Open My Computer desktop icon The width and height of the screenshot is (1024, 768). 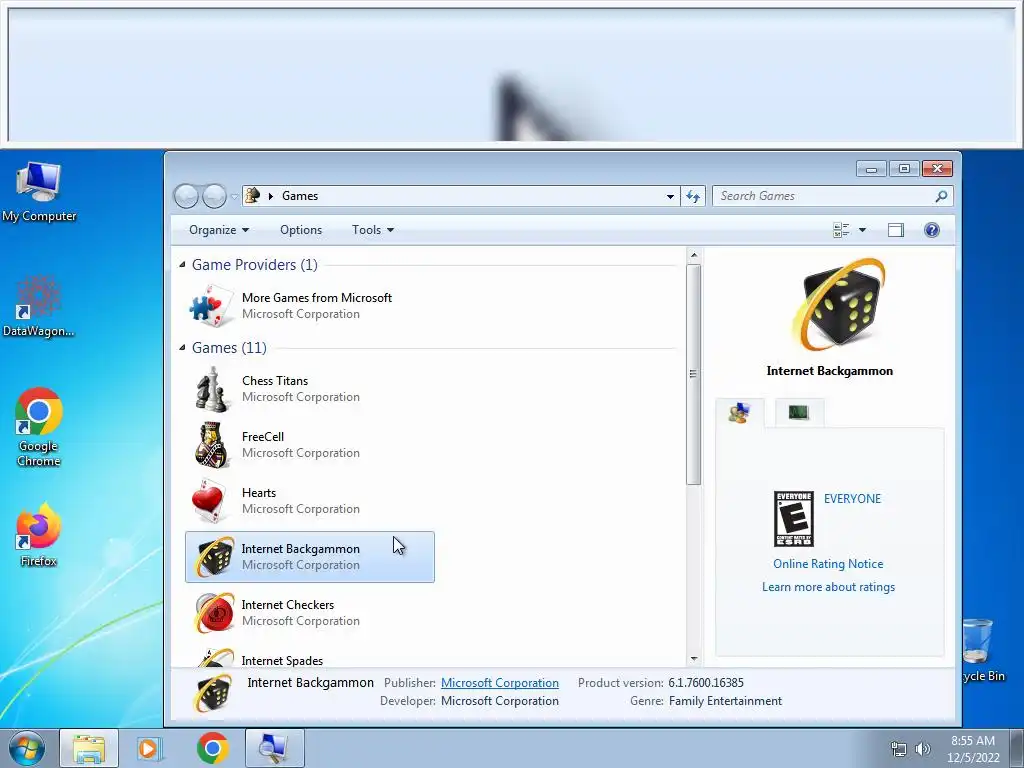pos(39,191)
